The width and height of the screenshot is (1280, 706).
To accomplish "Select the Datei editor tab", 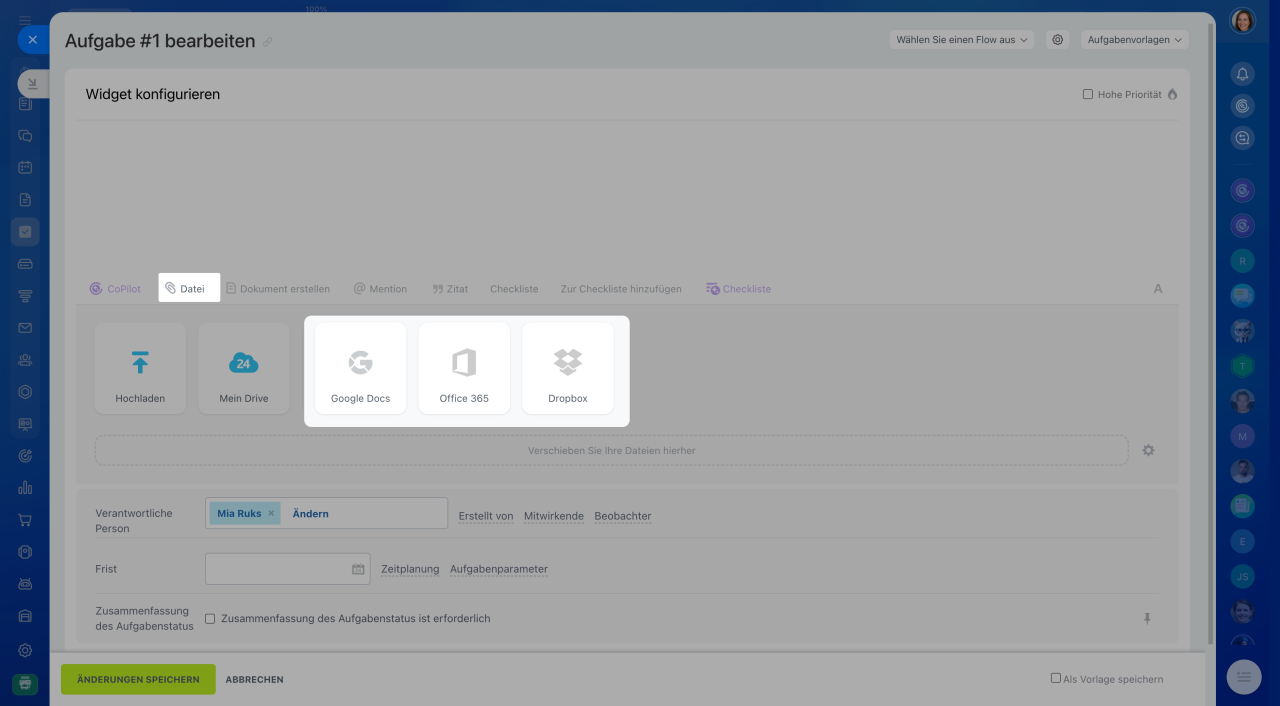I will (x=189, y=288).
